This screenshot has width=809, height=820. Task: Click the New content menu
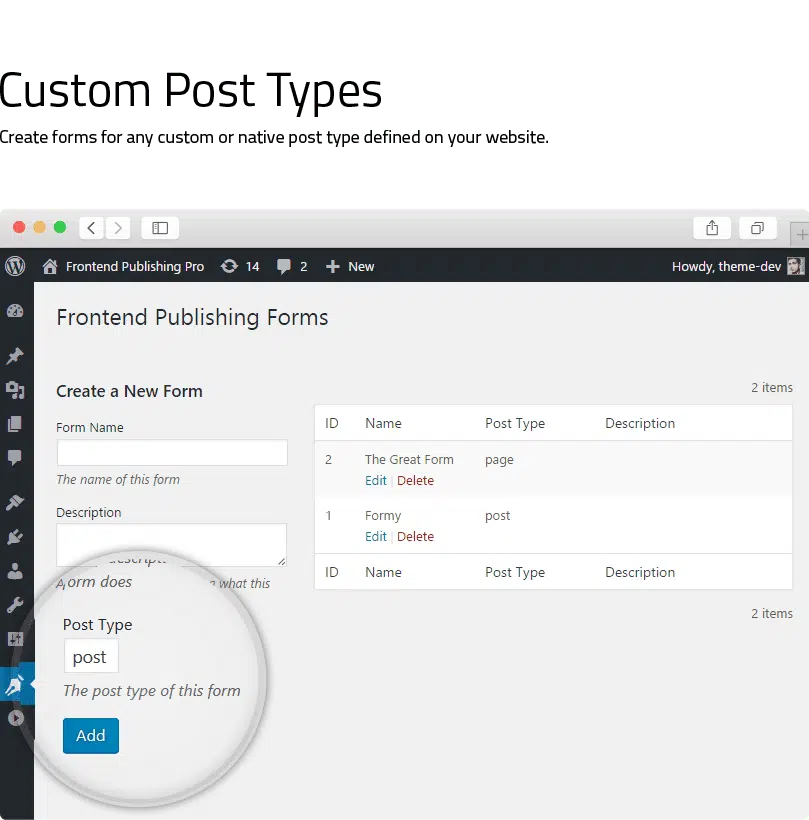click(350, 267)
